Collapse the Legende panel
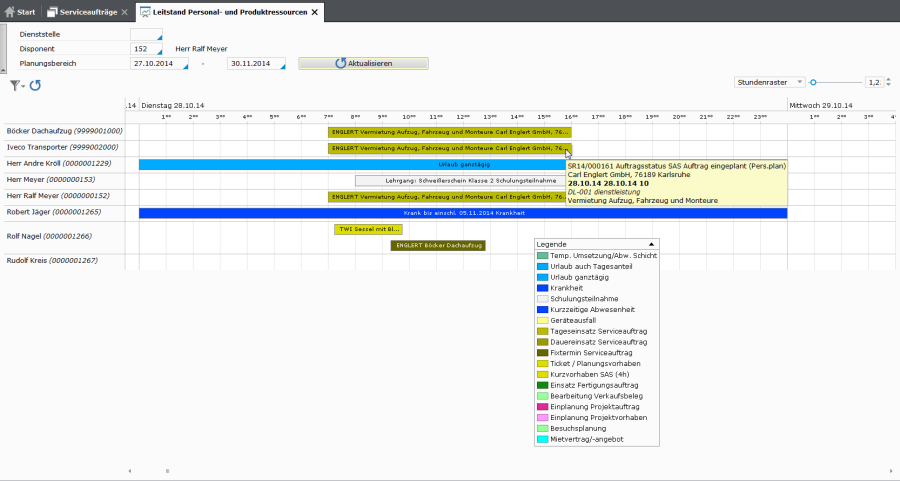900x481 pixels. pos(652,244)
